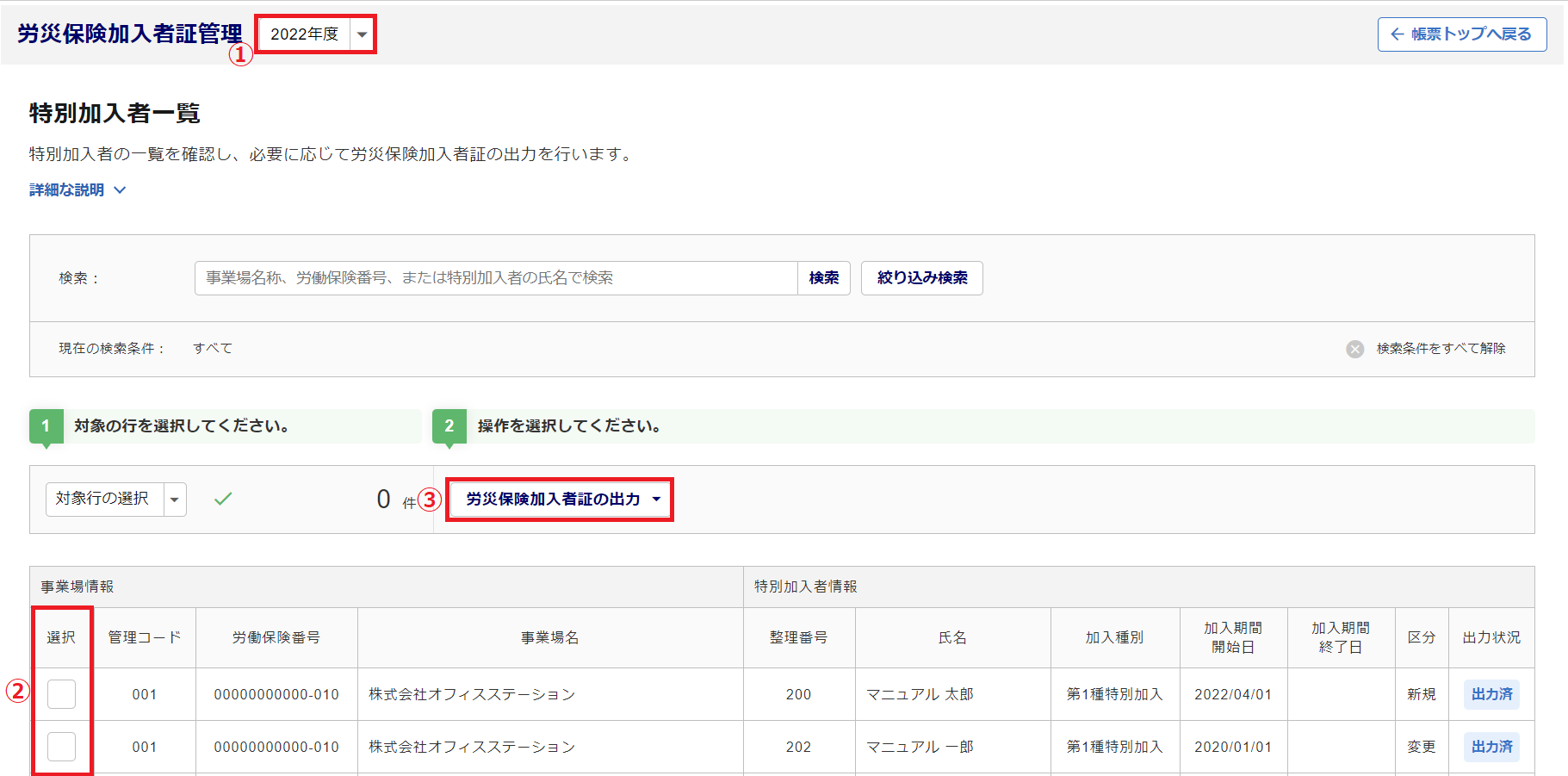Click the back arrow to 帳票トップへ戻る
1568x776 pixels.
click(x=1397, y=34)
